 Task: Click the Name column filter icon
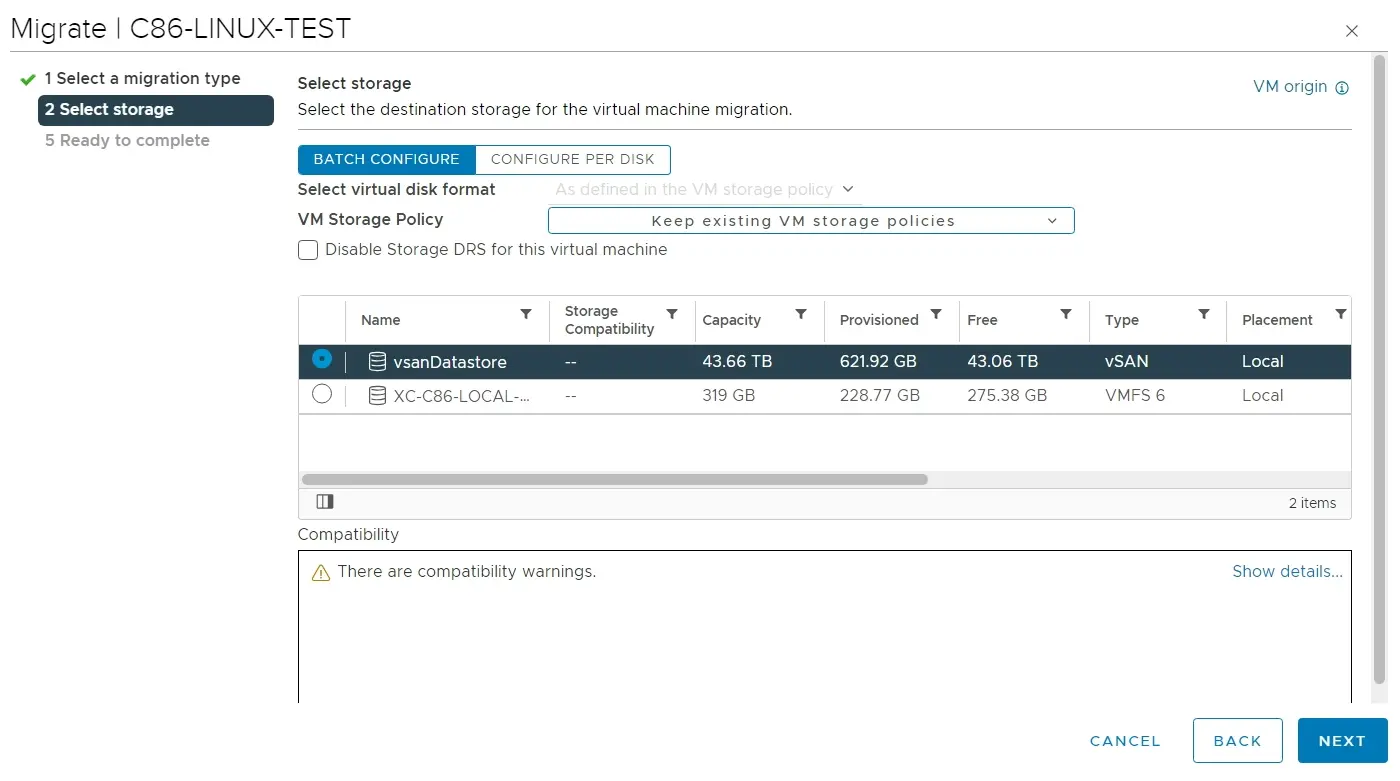(x=526, y=314)
